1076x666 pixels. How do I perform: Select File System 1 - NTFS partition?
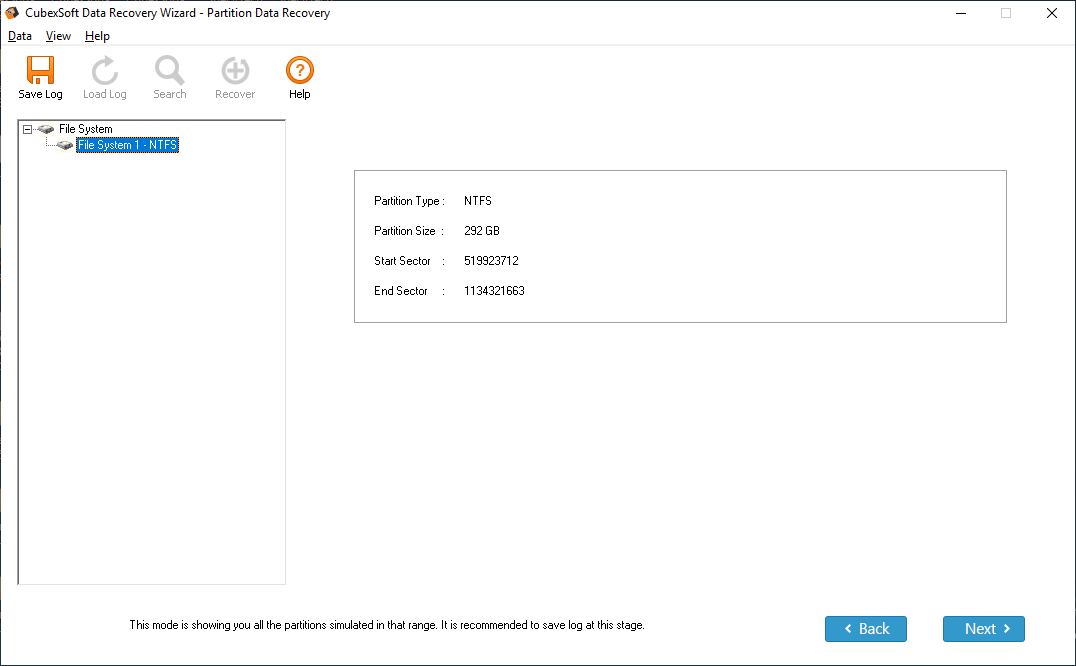pos(127,145)
